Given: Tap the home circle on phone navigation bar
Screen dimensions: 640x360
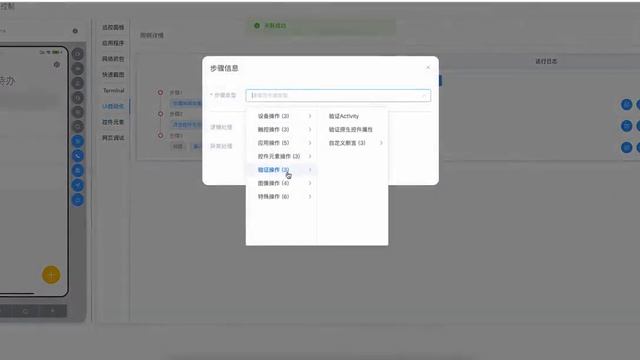Looking at the screenshot, I should click(25, 311).
